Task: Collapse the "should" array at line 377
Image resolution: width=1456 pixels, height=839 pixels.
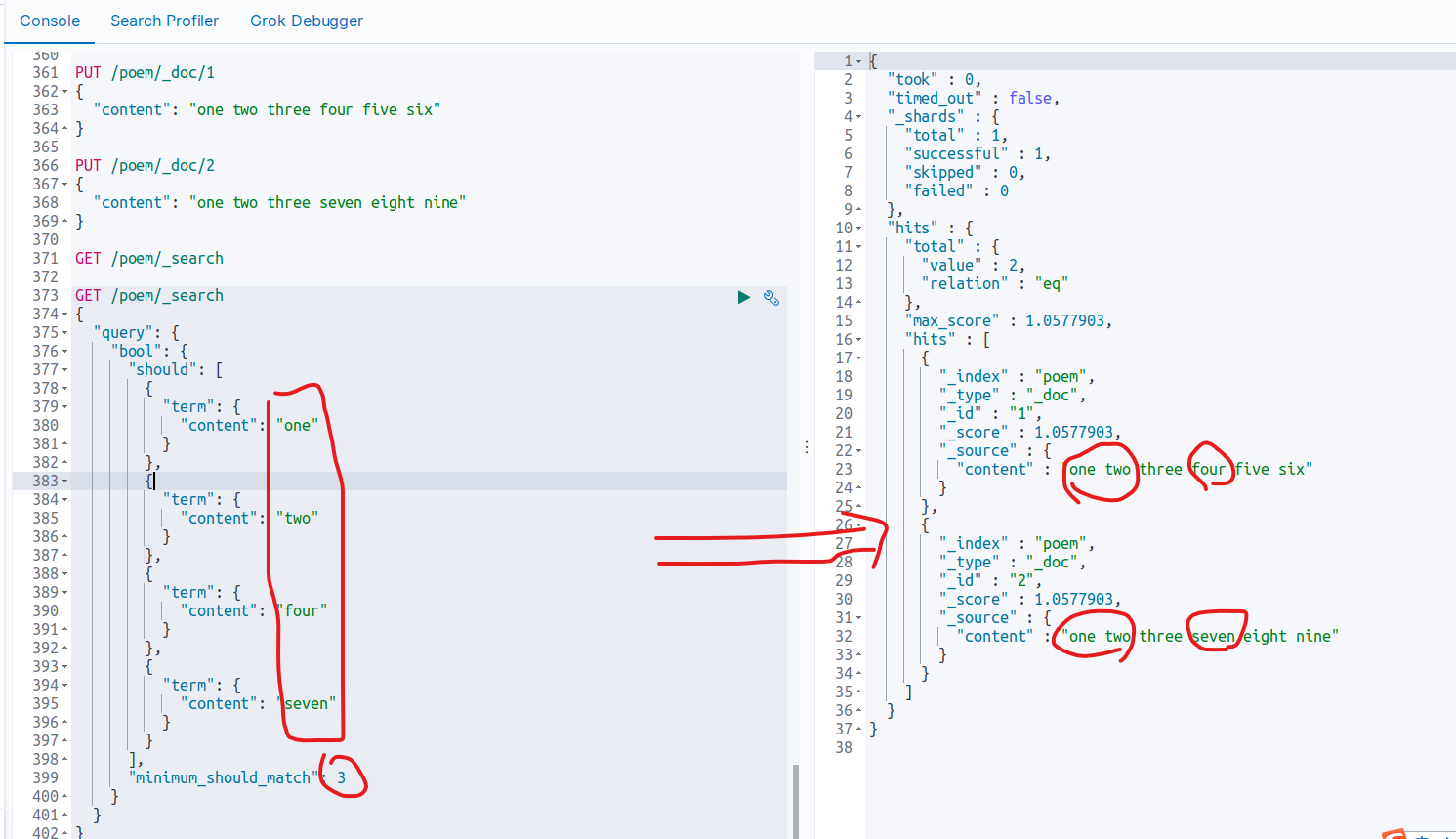Action: point(65,370)
